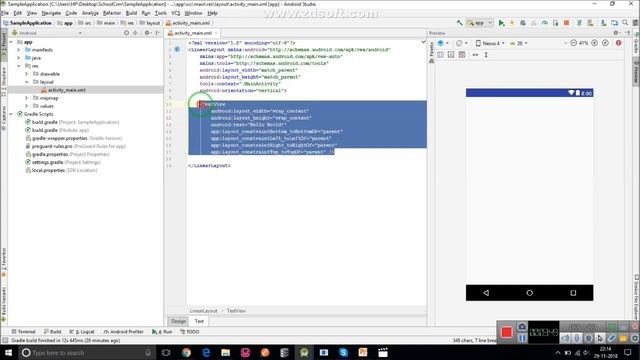Pause the screen recording
This screenshot has height=360, width=640.
click(x=522, y=338)
